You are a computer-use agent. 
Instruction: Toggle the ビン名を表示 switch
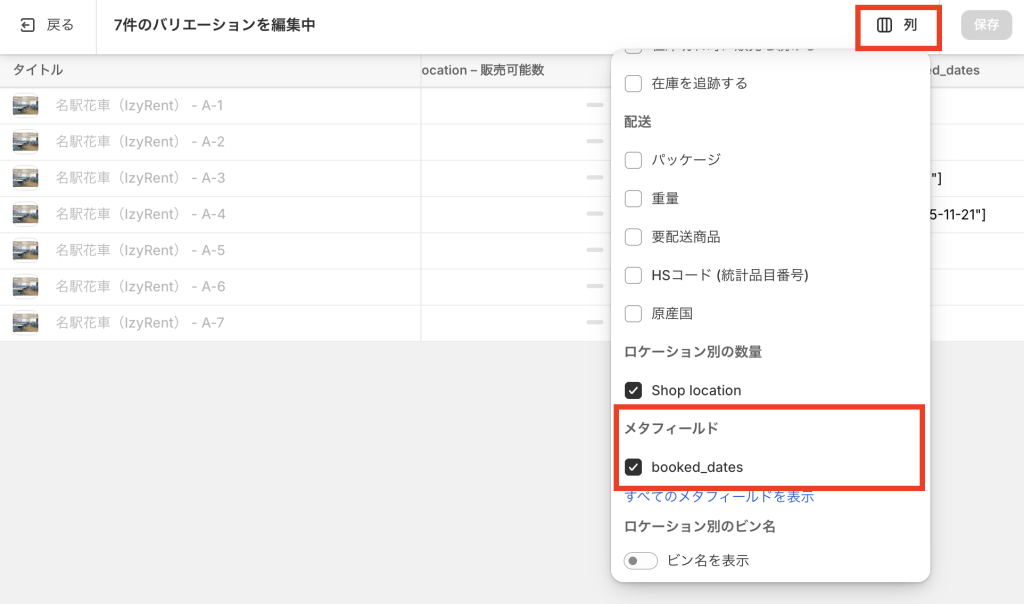click(640, 561)
